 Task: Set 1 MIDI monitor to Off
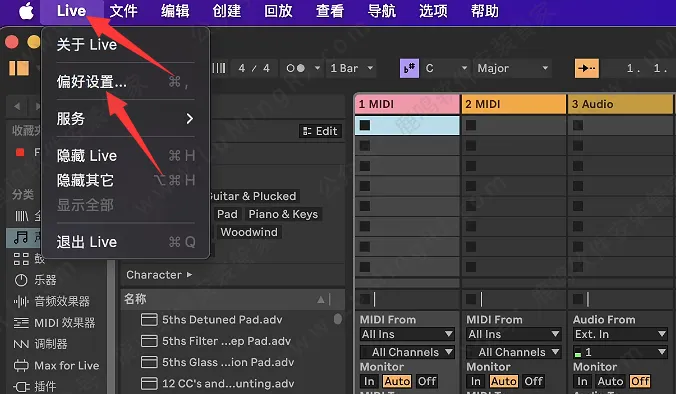(x=427, y=381)
